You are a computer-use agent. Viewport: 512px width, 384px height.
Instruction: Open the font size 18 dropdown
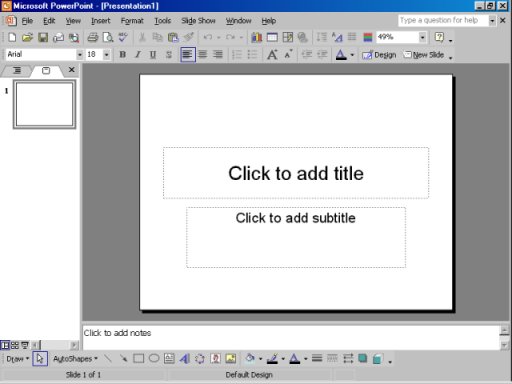[107, 55]
